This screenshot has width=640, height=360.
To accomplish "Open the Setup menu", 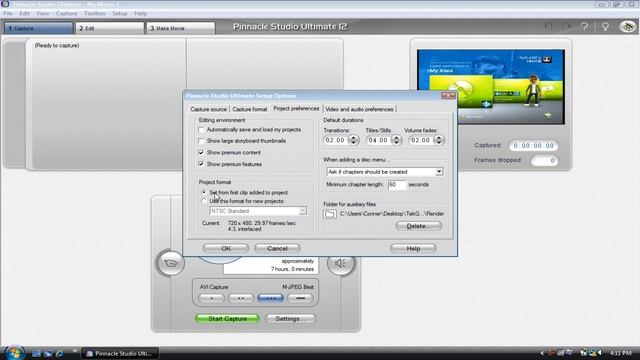I will tap(120, 13).
